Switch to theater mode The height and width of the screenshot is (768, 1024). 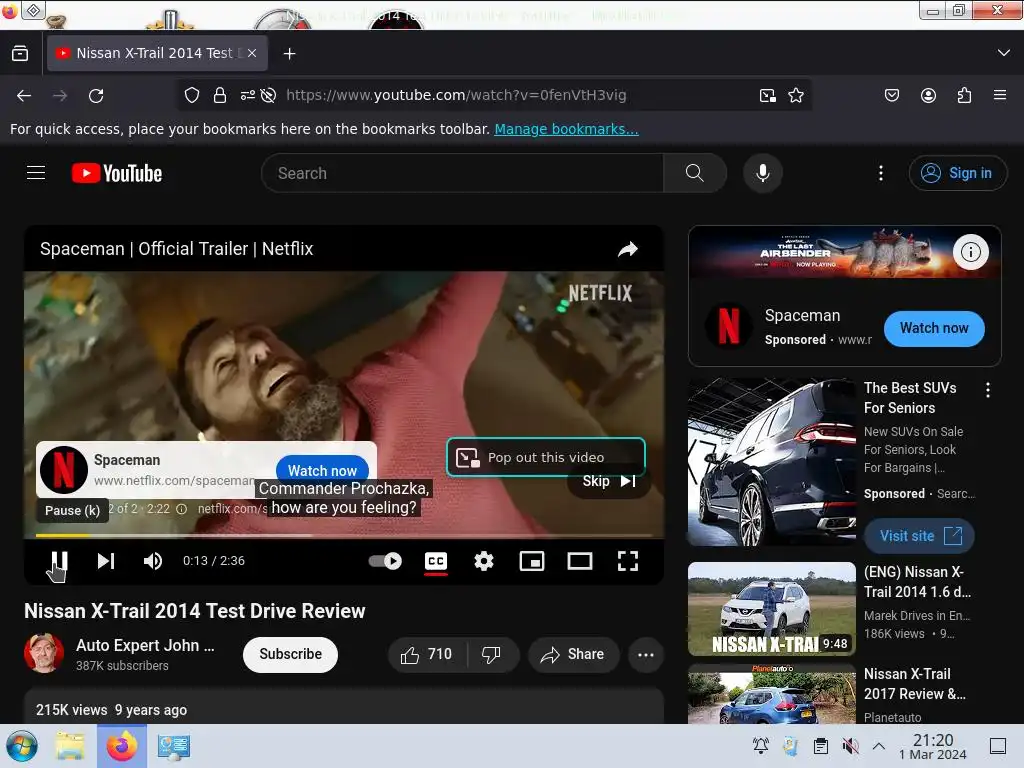579,561
